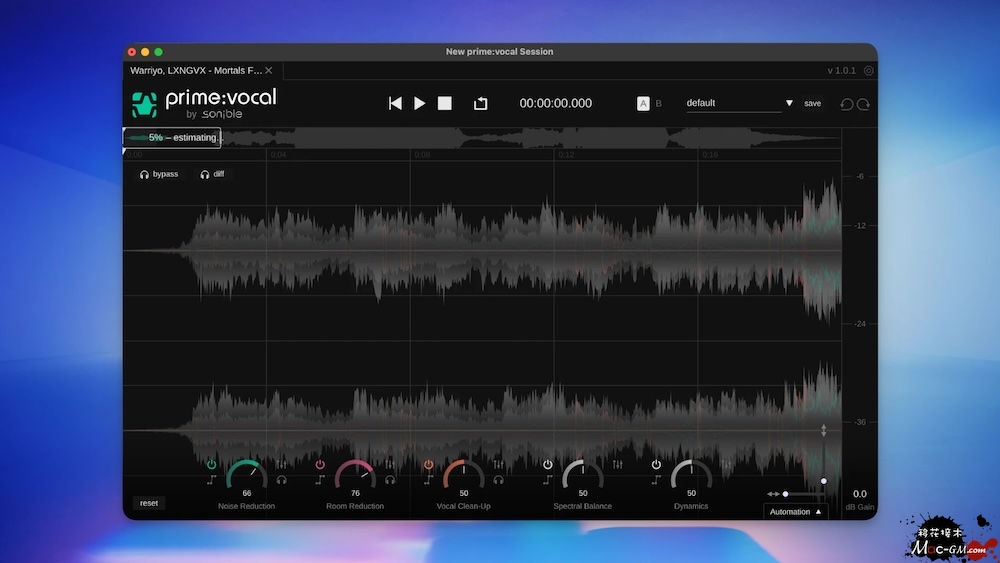
Task: Click the overview waveform strip
Action: click(x=482, y=138)
